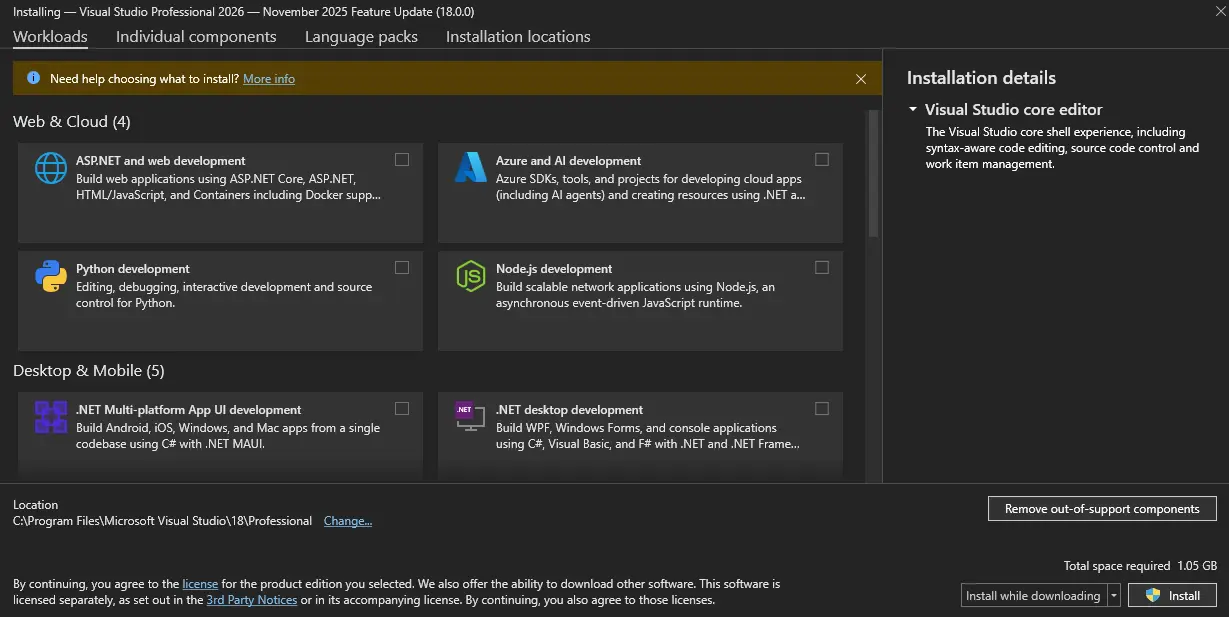The height and width of the screenshot is (617, 1229).
Task: Go to the Installation locations tab
Action: pos(518,37)
